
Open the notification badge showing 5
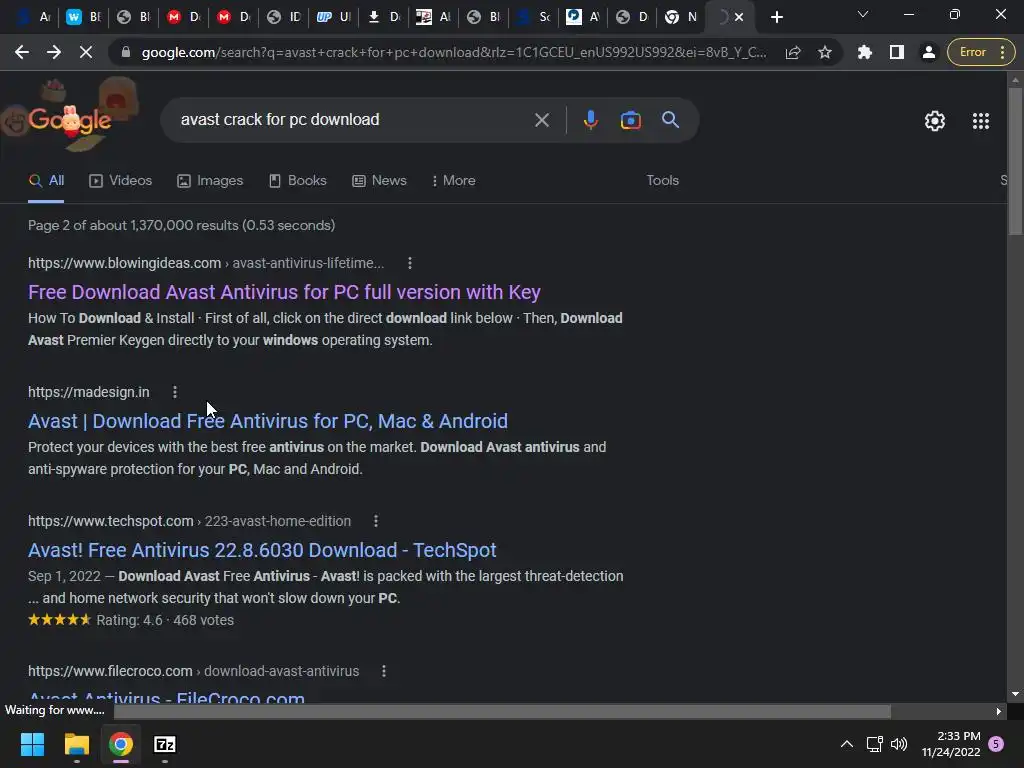[x=996, y=744]
